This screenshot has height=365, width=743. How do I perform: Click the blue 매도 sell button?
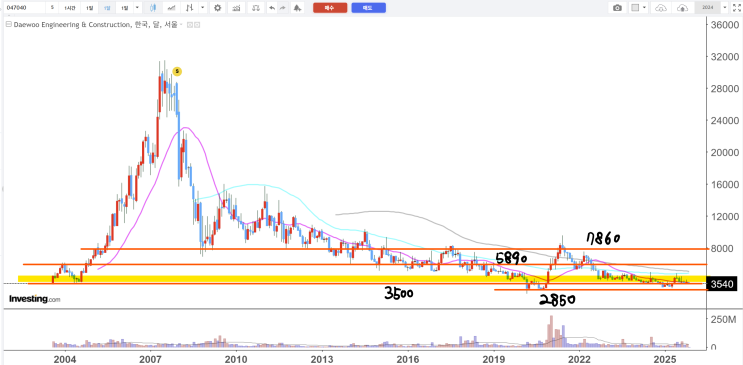368,8
